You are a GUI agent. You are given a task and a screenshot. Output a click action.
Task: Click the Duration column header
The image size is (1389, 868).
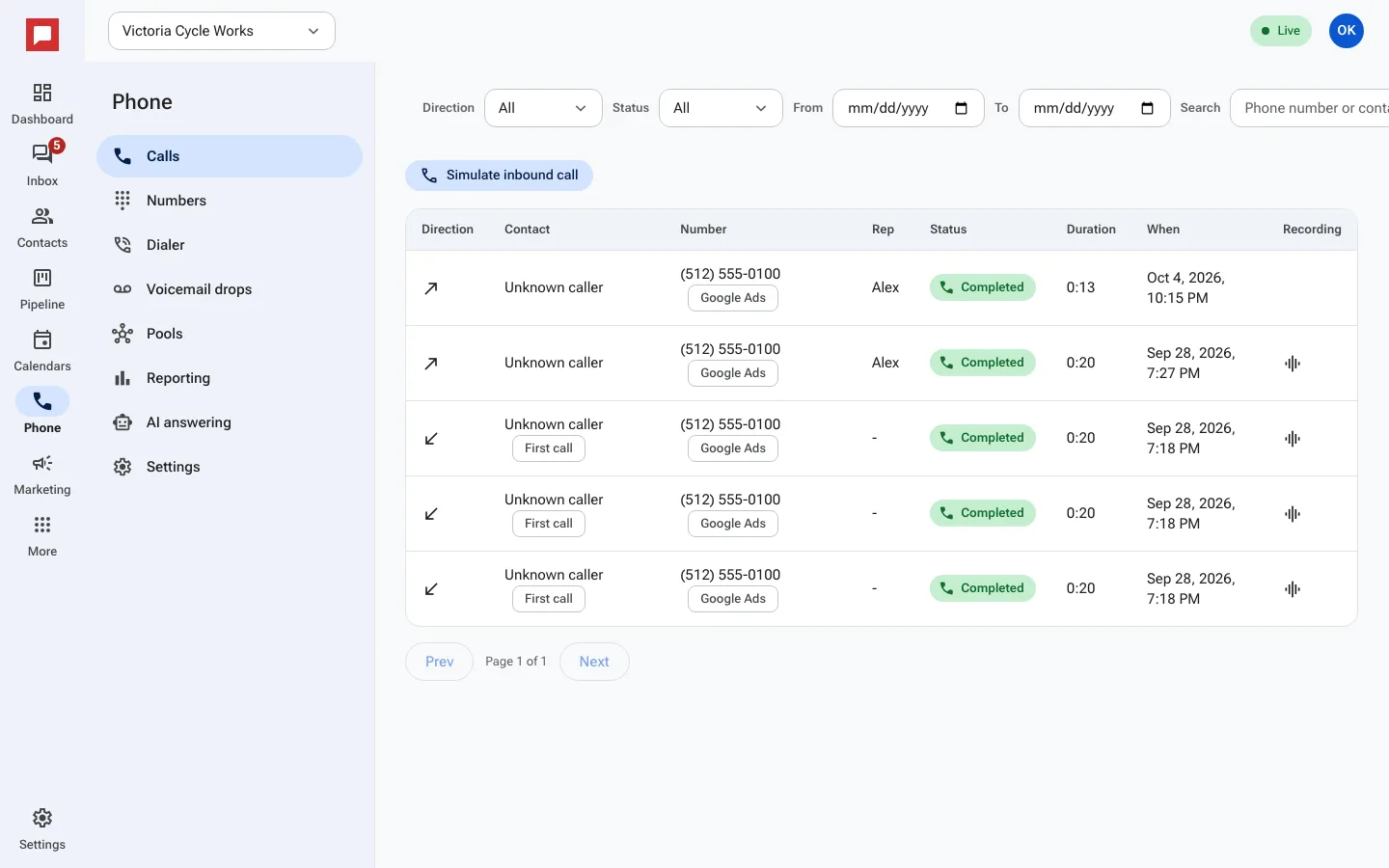[x=1091, y=230]
